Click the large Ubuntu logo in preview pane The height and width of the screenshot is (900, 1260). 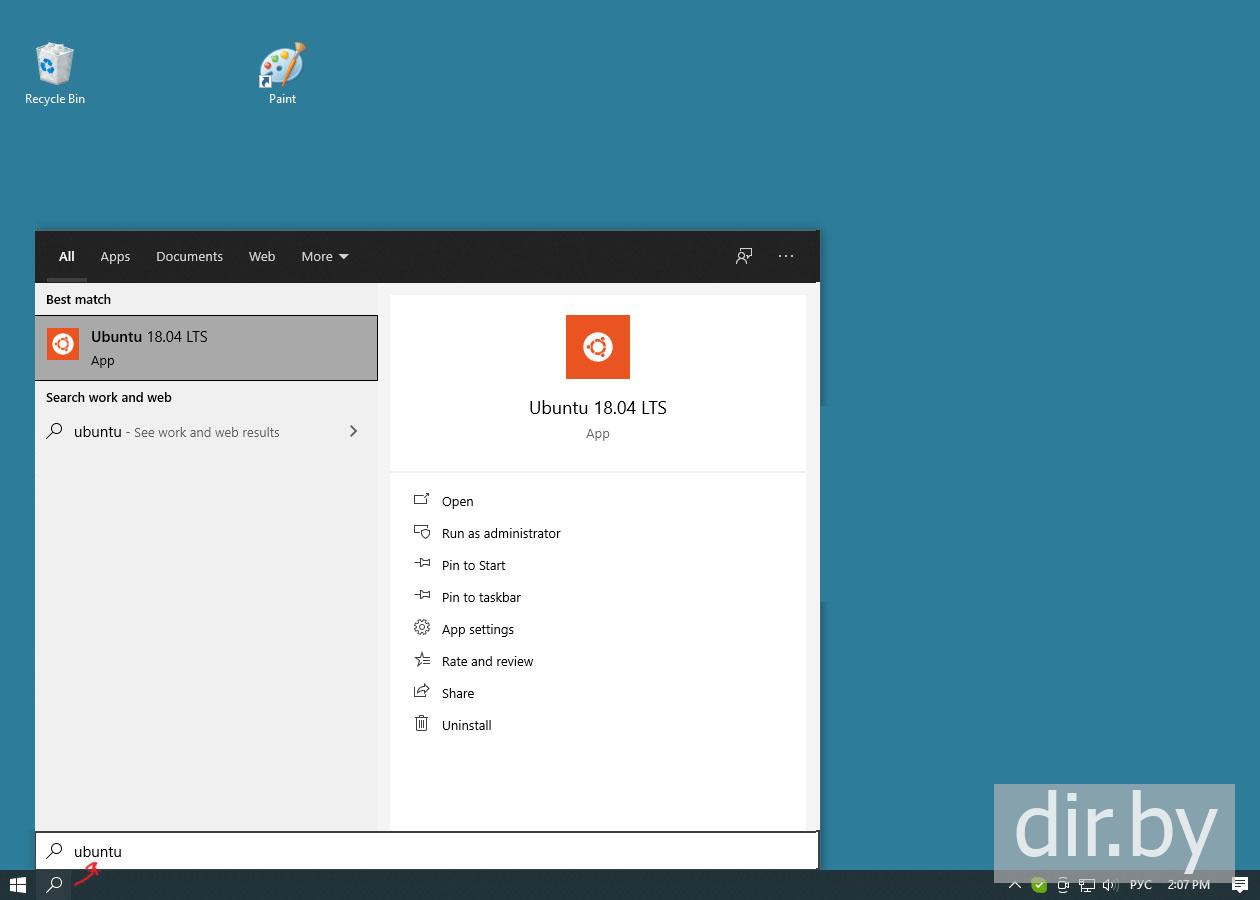tap(598, 347)
